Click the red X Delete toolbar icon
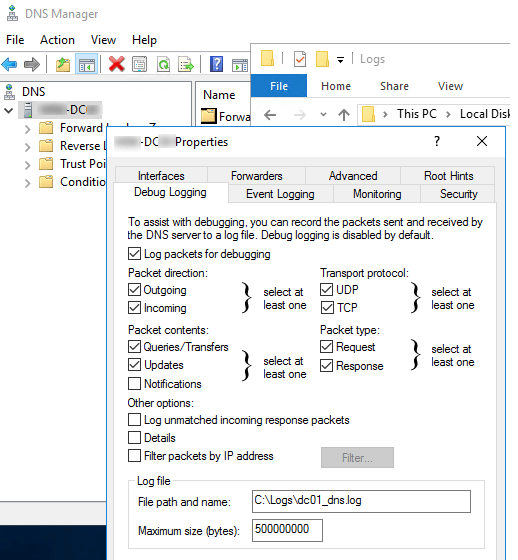The width and height of the screenshot is (518, 560). (116, 65)
